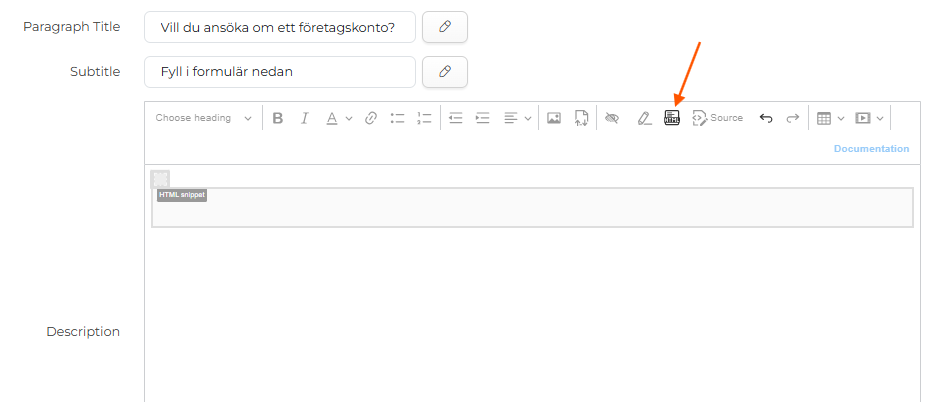Click the "HTML snippet" label tag
Screen dimensions: 931x402
[182, 195]
